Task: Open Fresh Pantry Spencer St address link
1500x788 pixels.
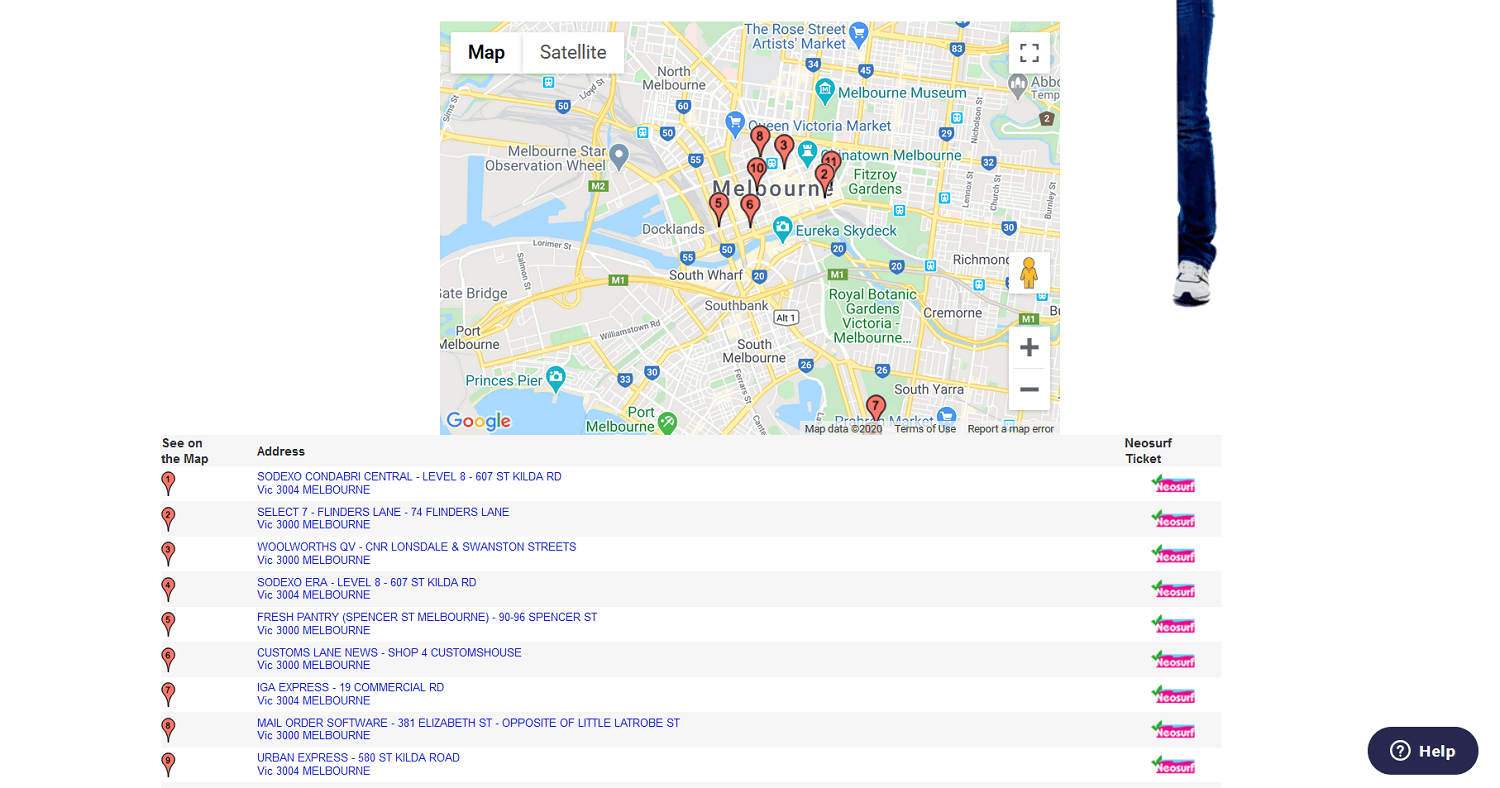Action: 427,624
